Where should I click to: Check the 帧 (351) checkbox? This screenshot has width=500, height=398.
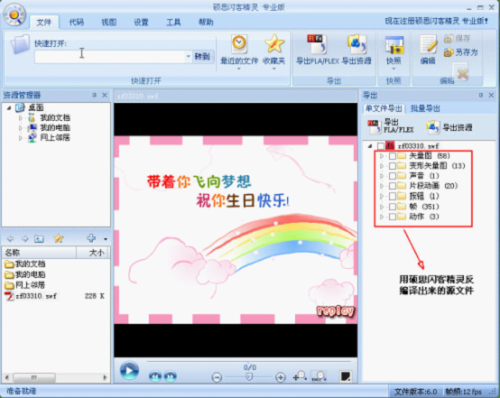[392, 207]
